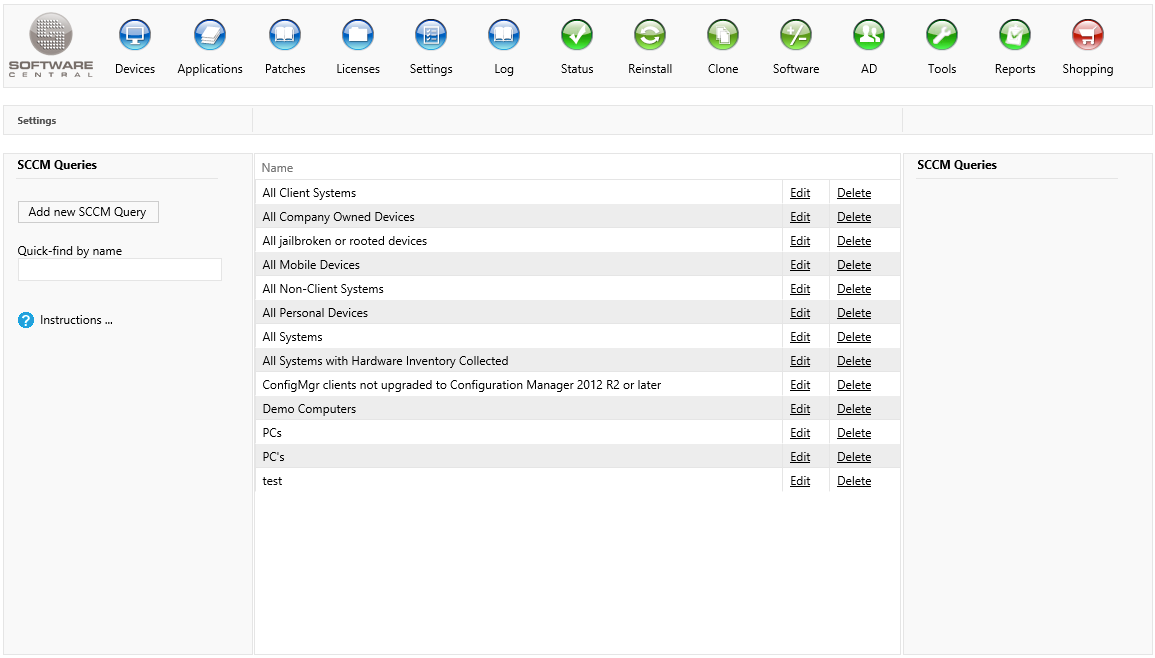1155x658 pixels.
Task: Click the Applications toolbar icon
Action: tap(210, 36)
